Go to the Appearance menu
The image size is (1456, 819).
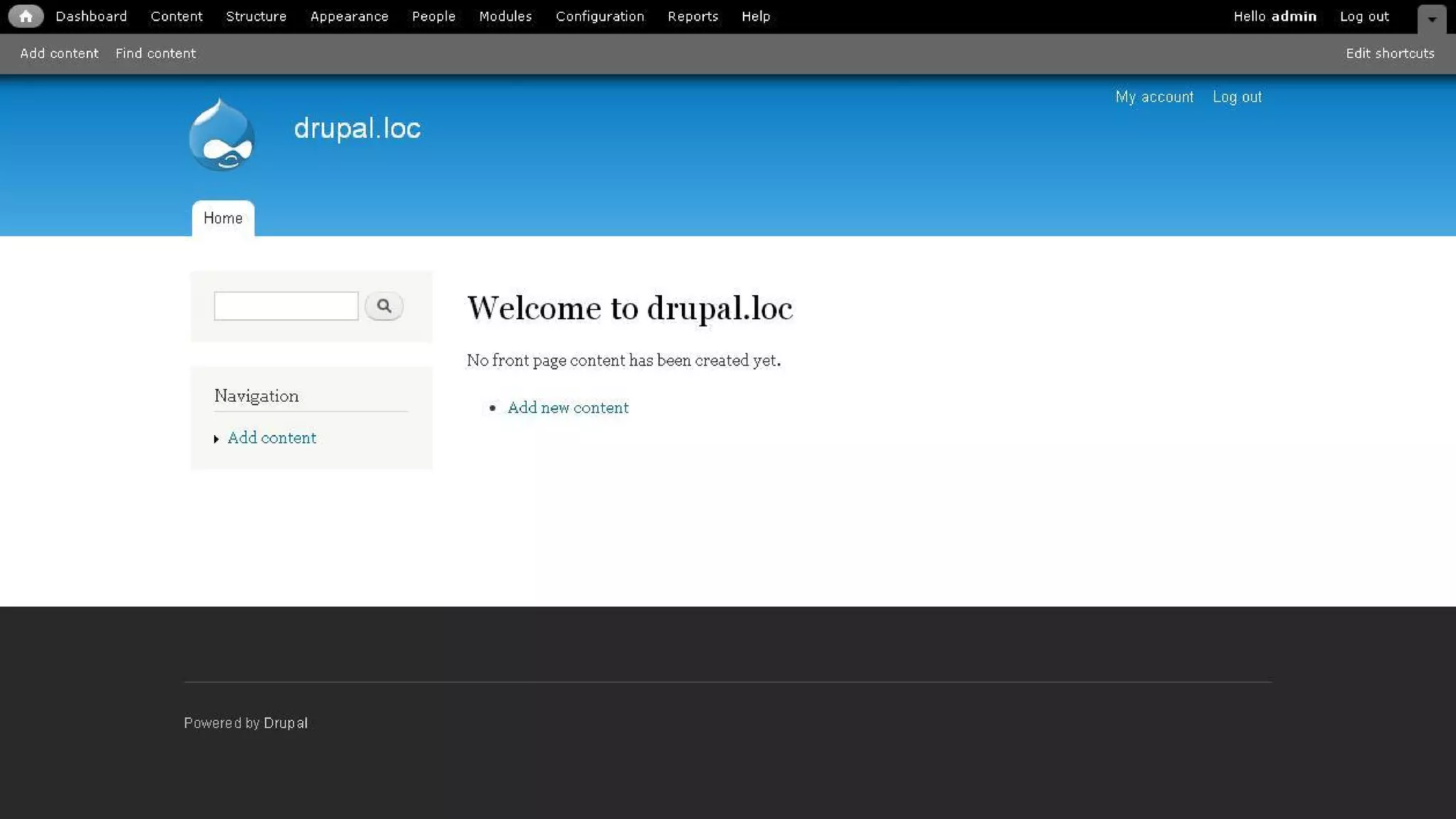point(349,16)
